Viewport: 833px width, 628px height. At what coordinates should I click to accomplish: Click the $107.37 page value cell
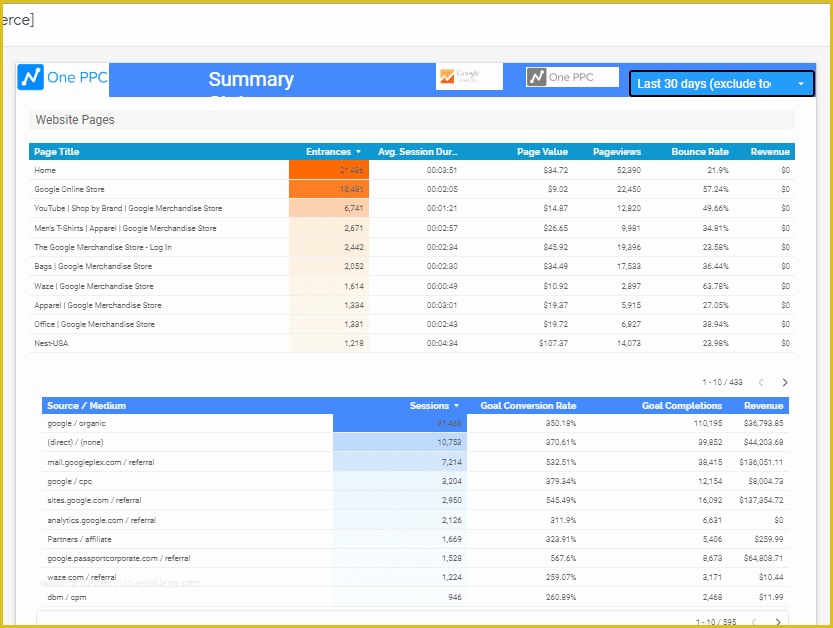tap(553, 343)
